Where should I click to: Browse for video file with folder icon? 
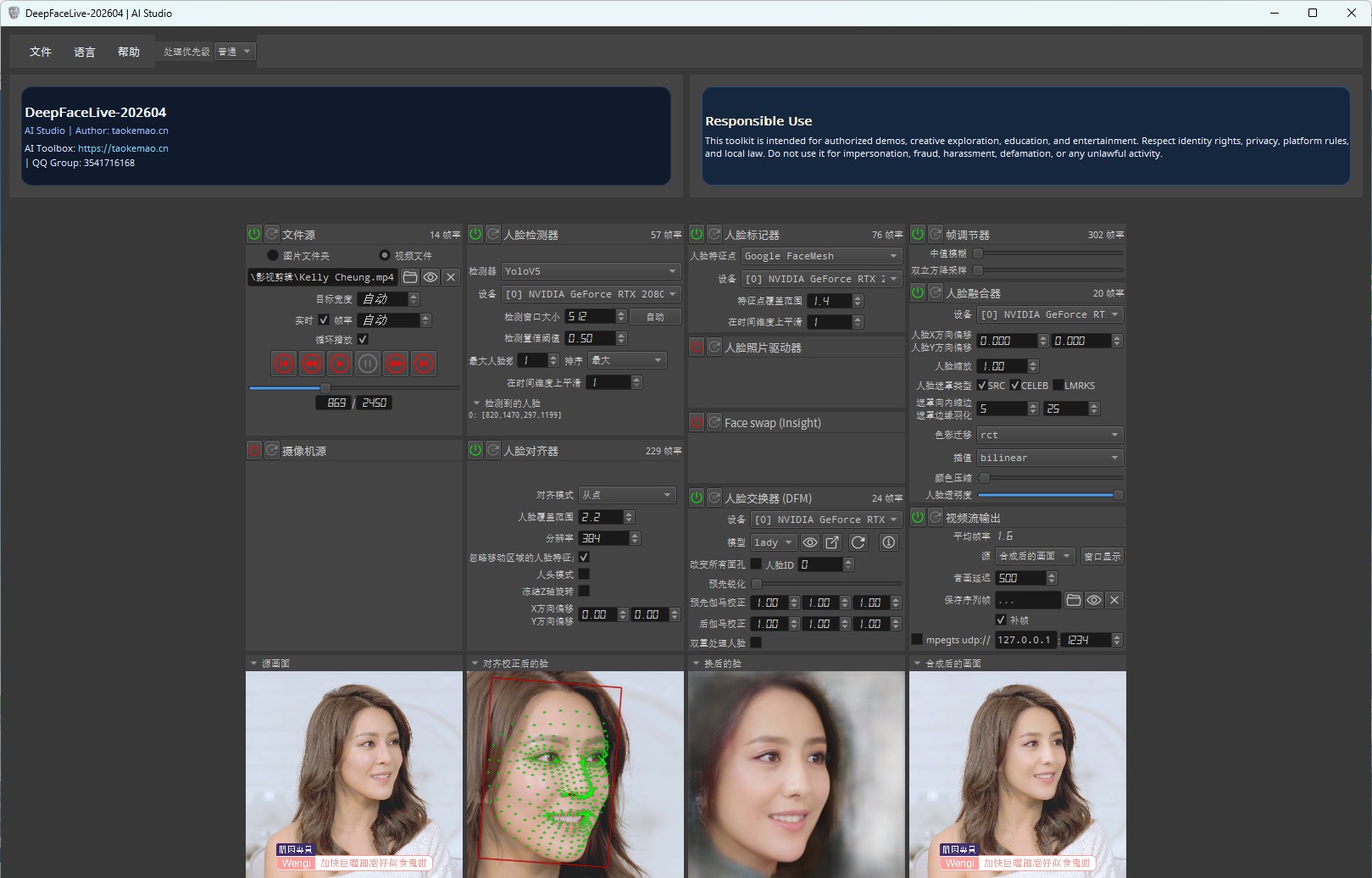410,277
